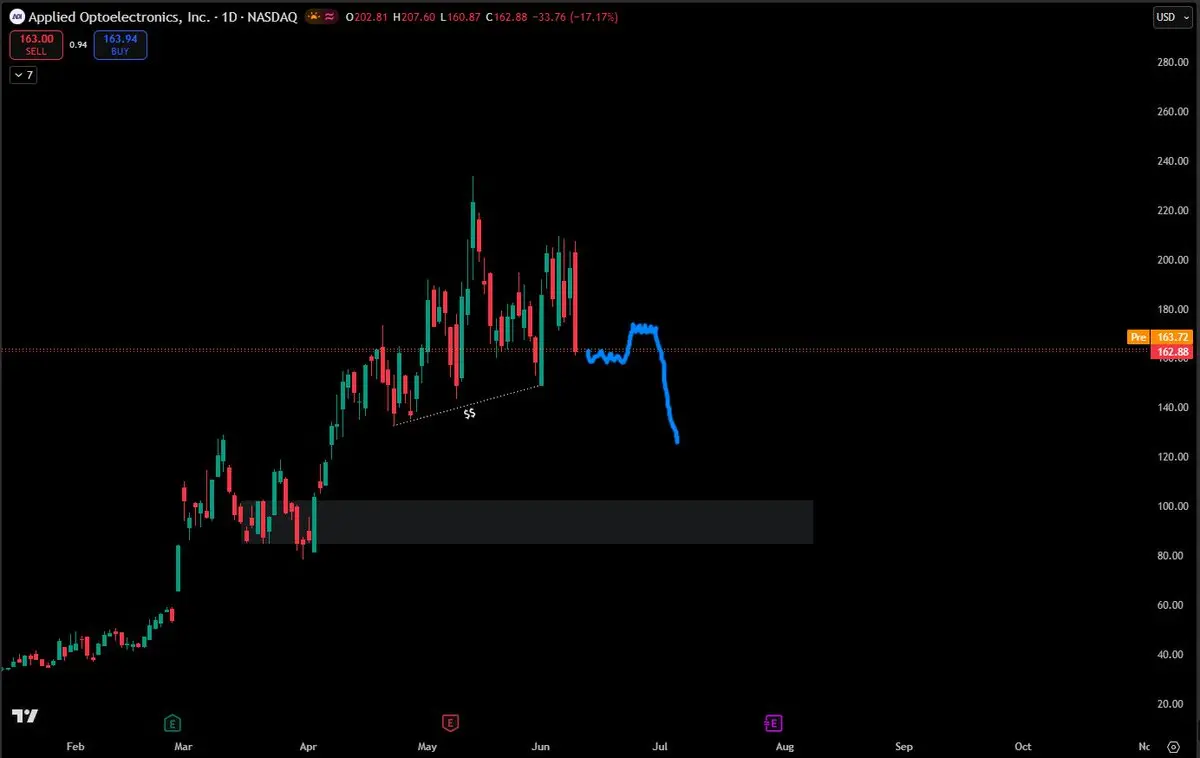Click the L160.87 low value
This screenshot has width=1200, height=758.
click(x=461, y=17)
